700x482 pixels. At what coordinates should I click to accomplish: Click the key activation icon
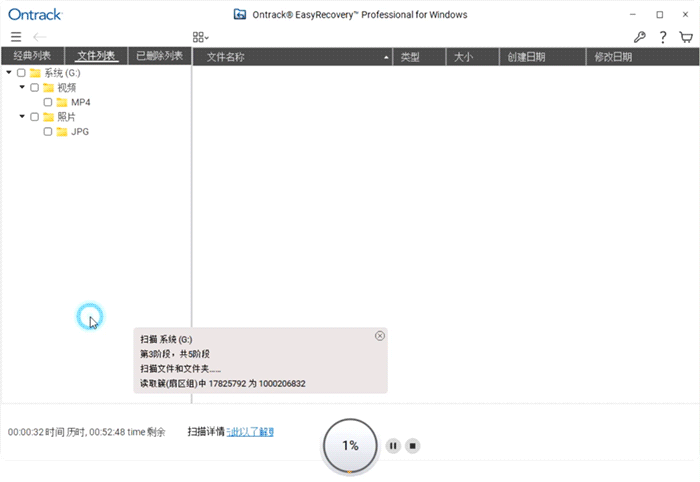(640, 37)
